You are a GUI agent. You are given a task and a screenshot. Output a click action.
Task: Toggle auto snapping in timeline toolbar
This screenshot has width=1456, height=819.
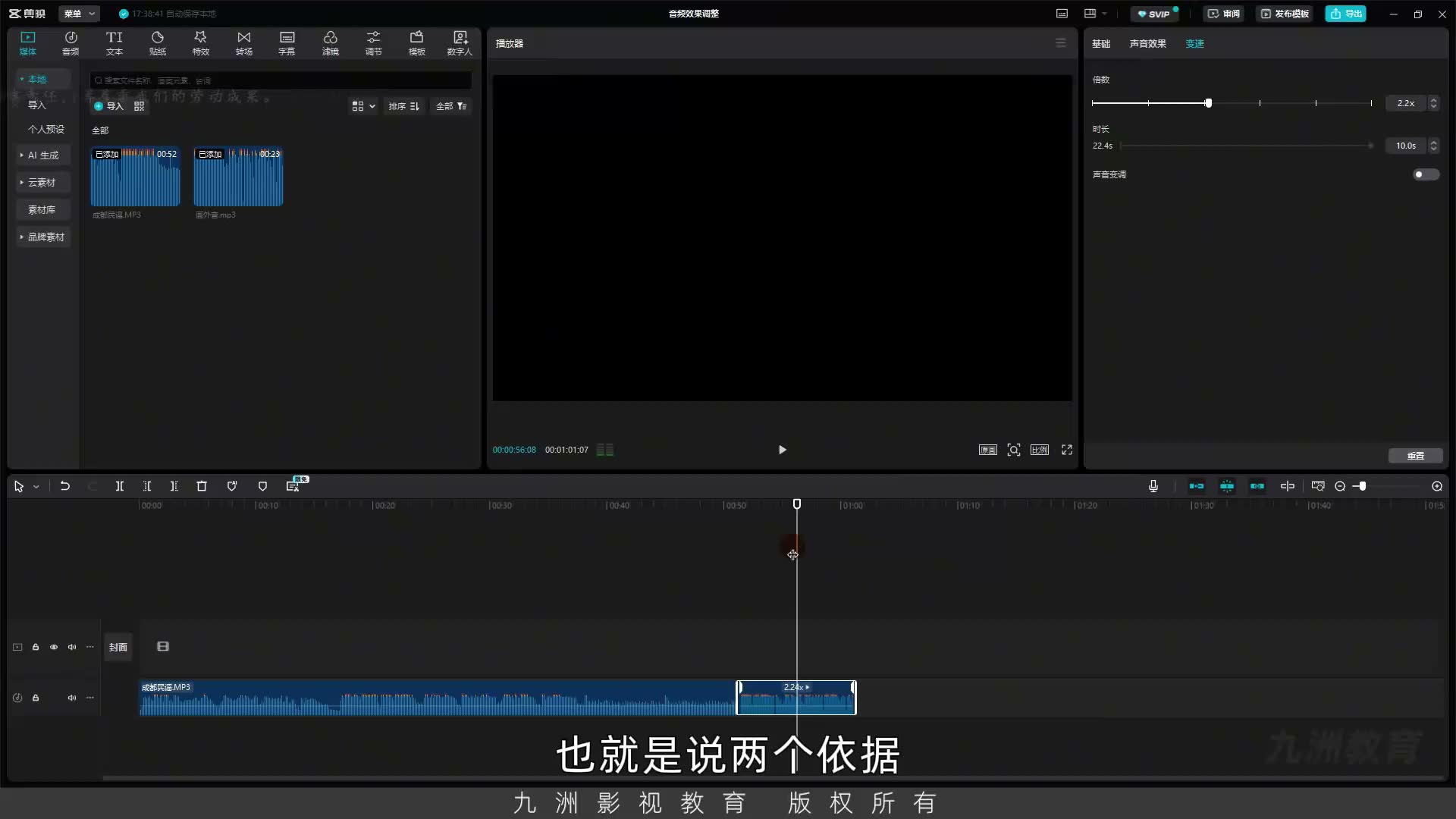(x=1227, y=486)
